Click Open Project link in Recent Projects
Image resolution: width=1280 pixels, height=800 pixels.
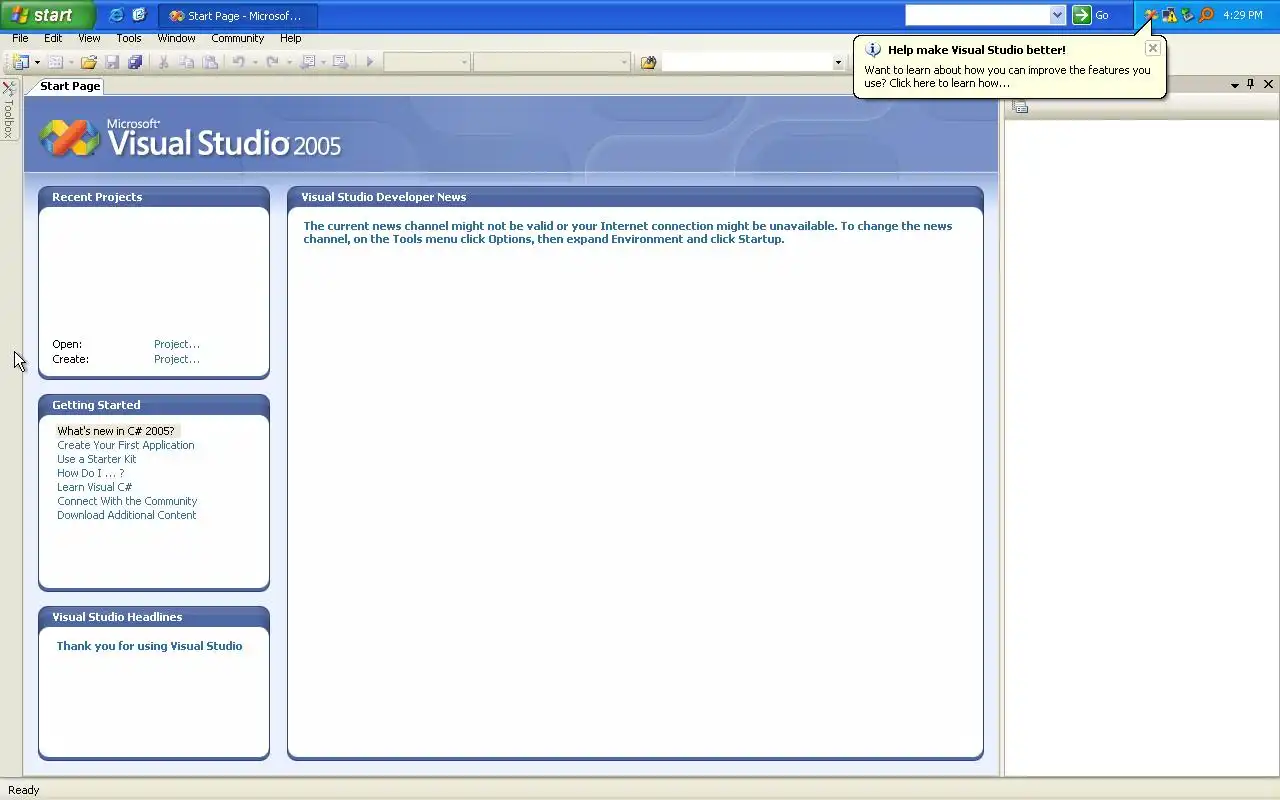[x=177, y=344]
